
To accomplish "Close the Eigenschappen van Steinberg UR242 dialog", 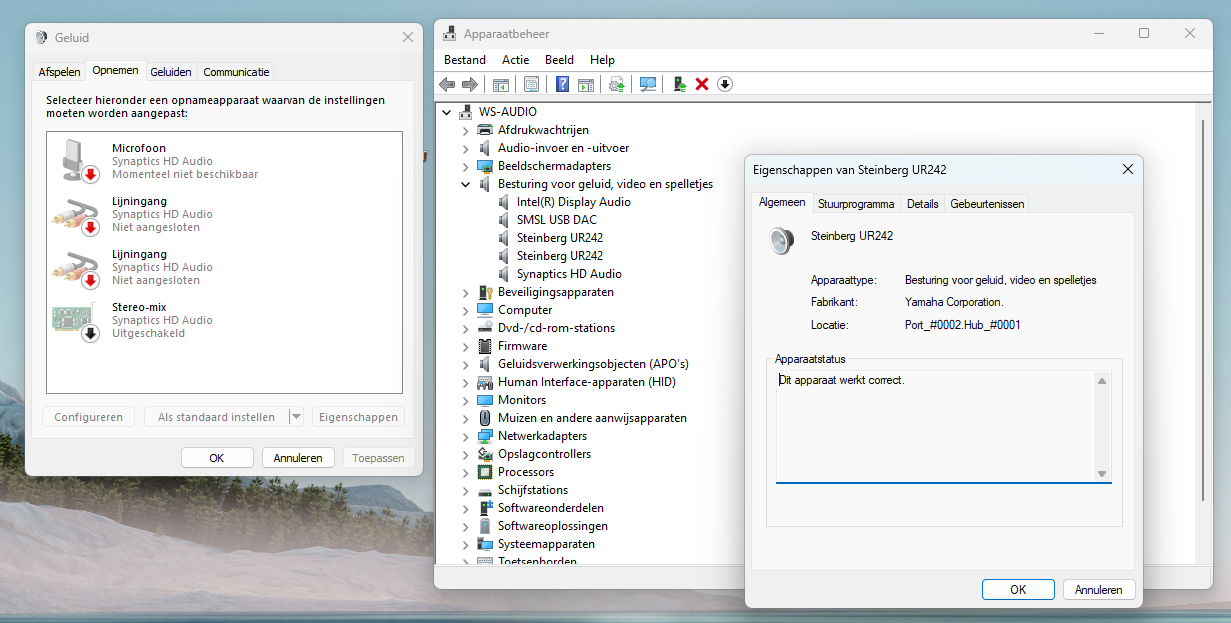I will [1127, 170].
